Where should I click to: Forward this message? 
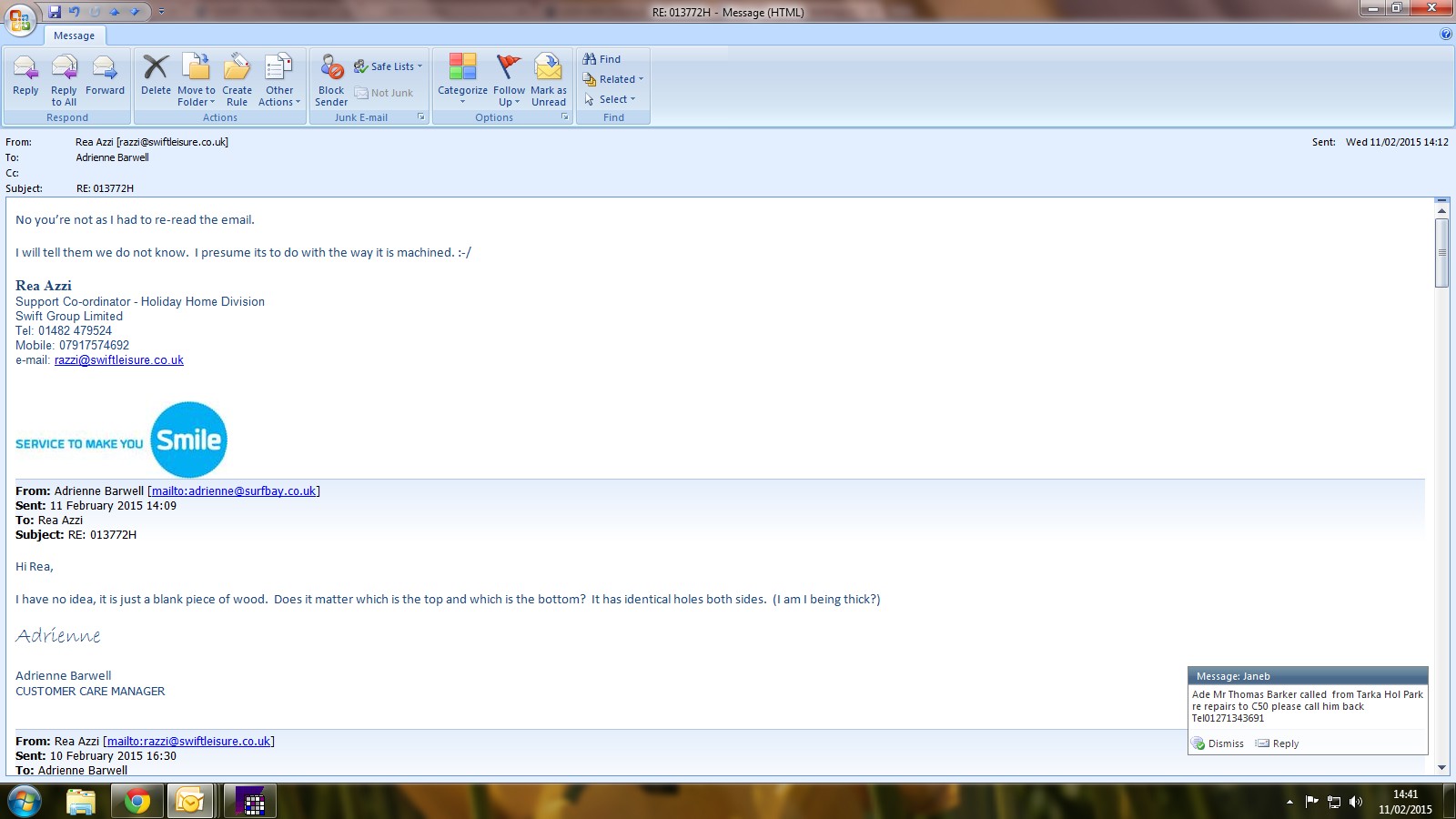(x=105, y=75)
